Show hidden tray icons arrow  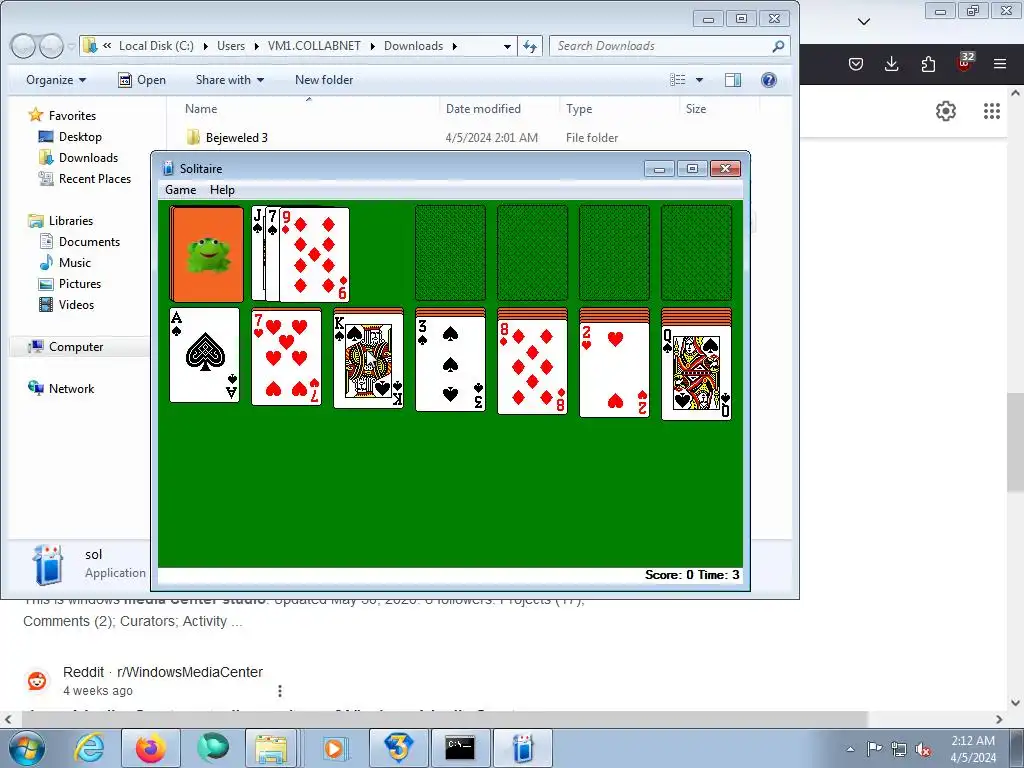pyautogui.click(x=850, y=749)
